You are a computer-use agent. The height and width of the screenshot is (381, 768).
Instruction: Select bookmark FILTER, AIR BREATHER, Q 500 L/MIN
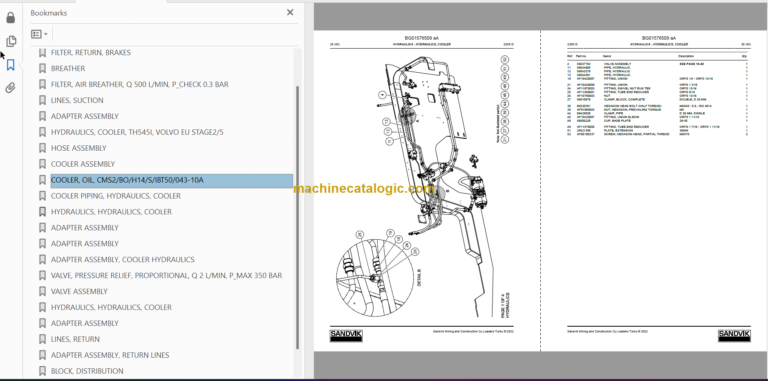140,84
